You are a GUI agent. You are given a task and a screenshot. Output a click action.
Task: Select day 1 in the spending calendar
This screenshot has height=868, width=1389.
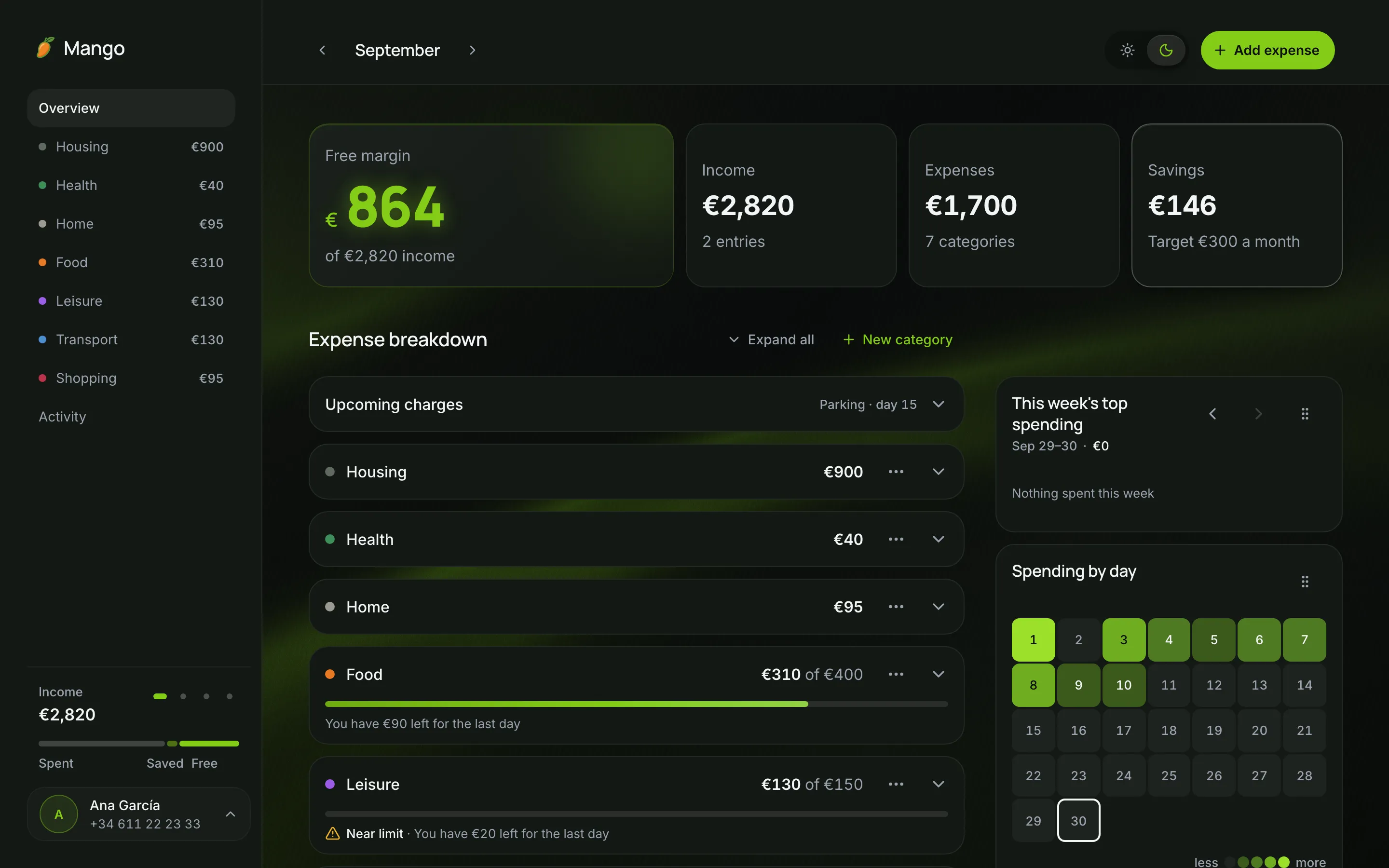[1033, 639]
